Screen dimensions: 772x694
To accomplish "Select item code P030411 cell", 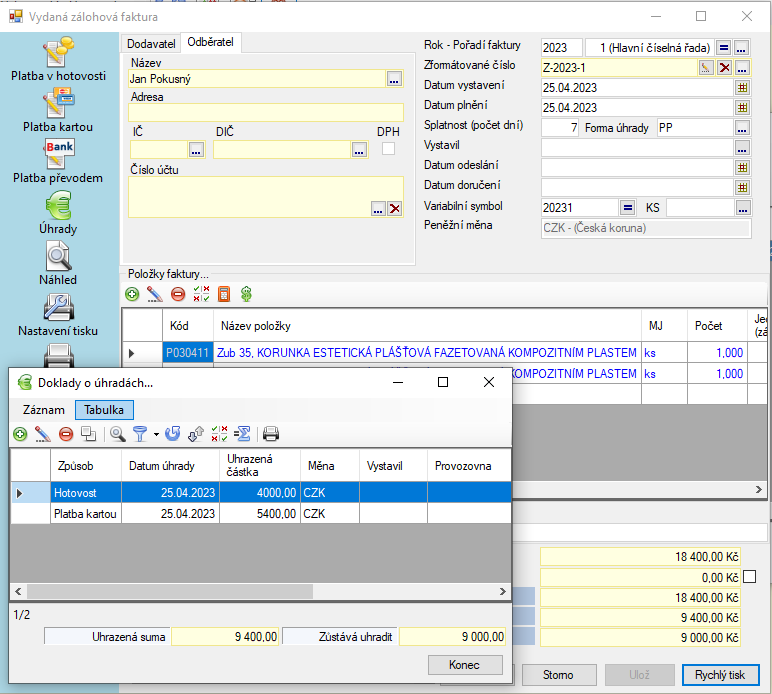I will [x=188, y=353].
